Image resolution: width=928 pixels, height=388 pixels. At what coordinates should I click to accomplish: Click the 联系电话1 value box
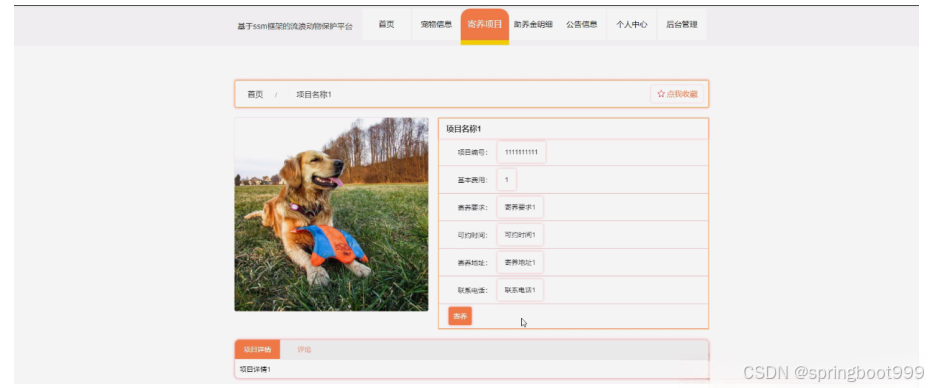pos(520,290)
